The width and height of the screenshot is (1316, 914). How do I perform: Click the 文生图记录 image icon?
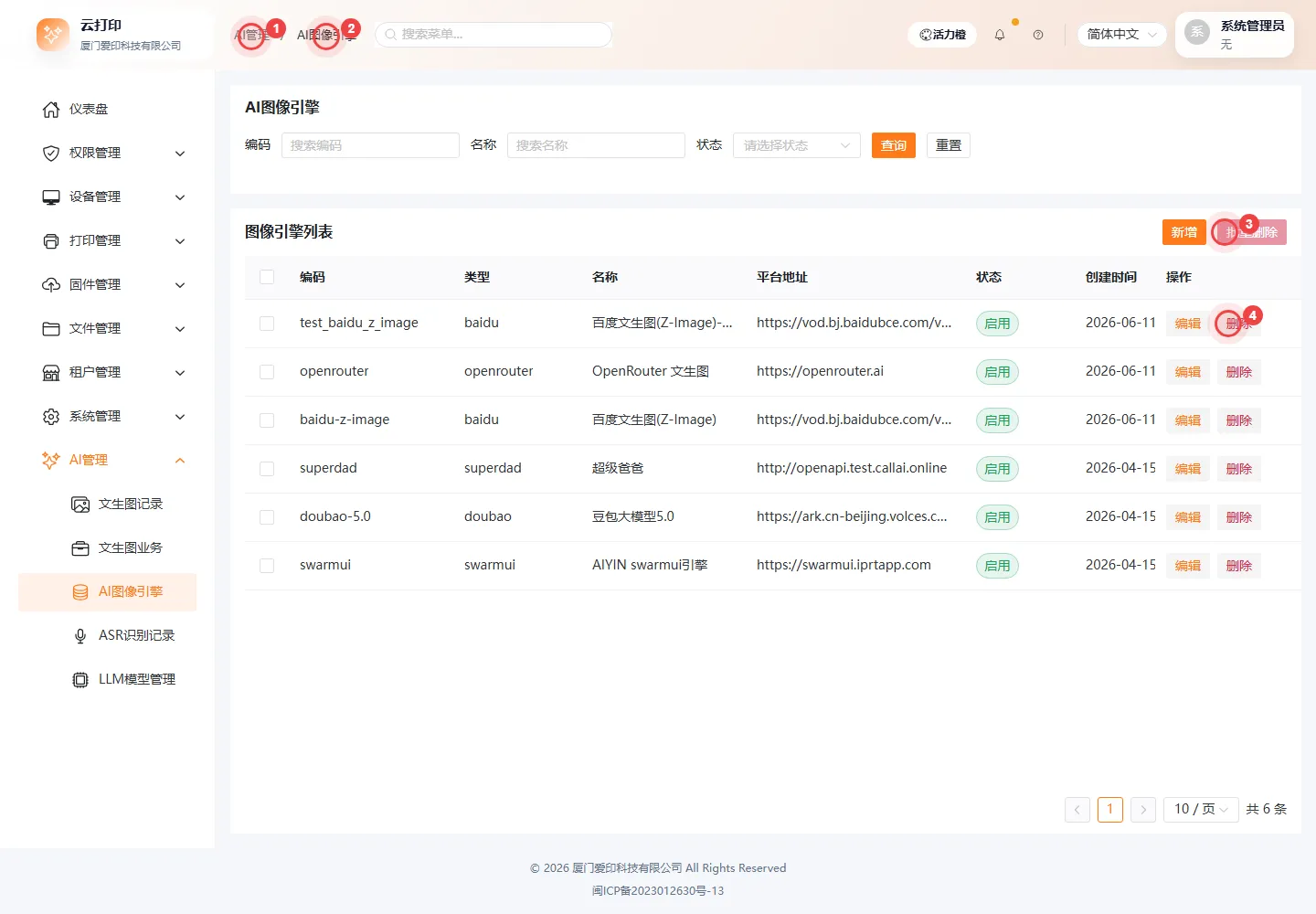pyautogui.click(x=80, y=505)
